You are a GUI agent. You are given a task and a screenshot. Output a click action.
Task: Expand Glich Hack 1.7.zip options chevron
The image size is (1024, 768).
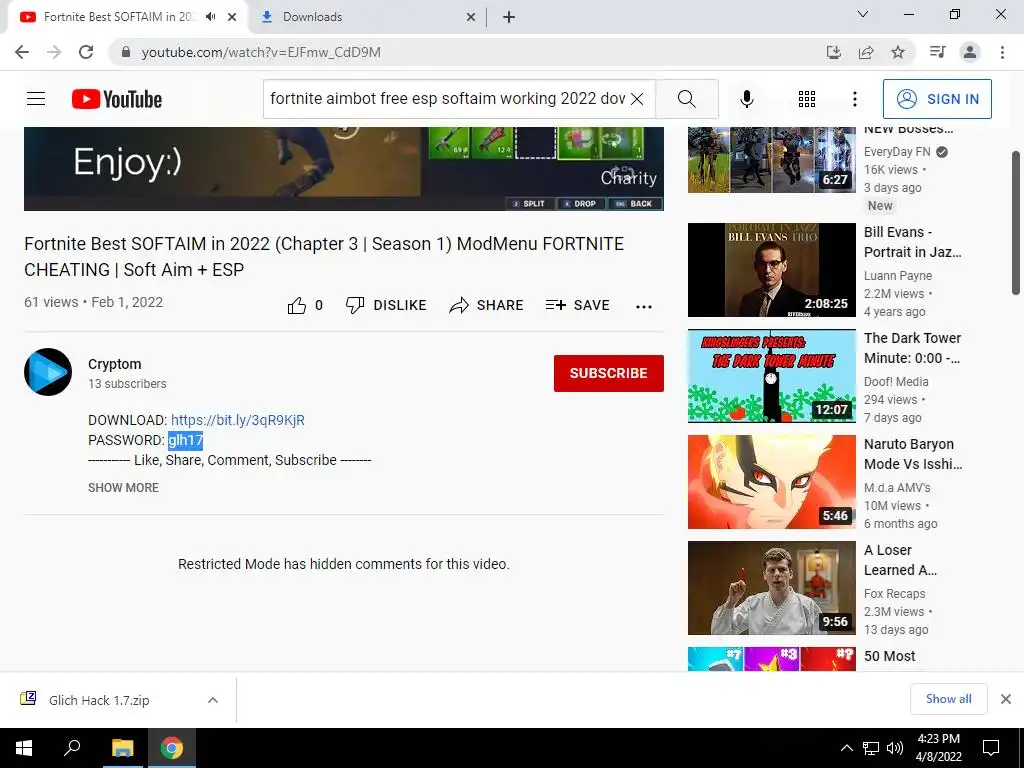pyautogui.click(x=213, y=700)
